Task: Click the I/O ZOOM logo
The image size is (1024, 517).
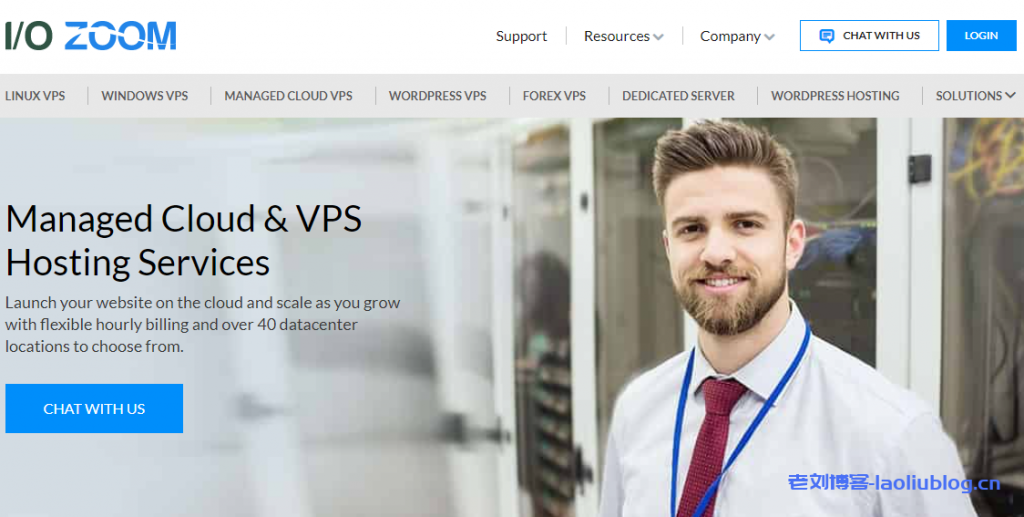Action: [91, 36]
